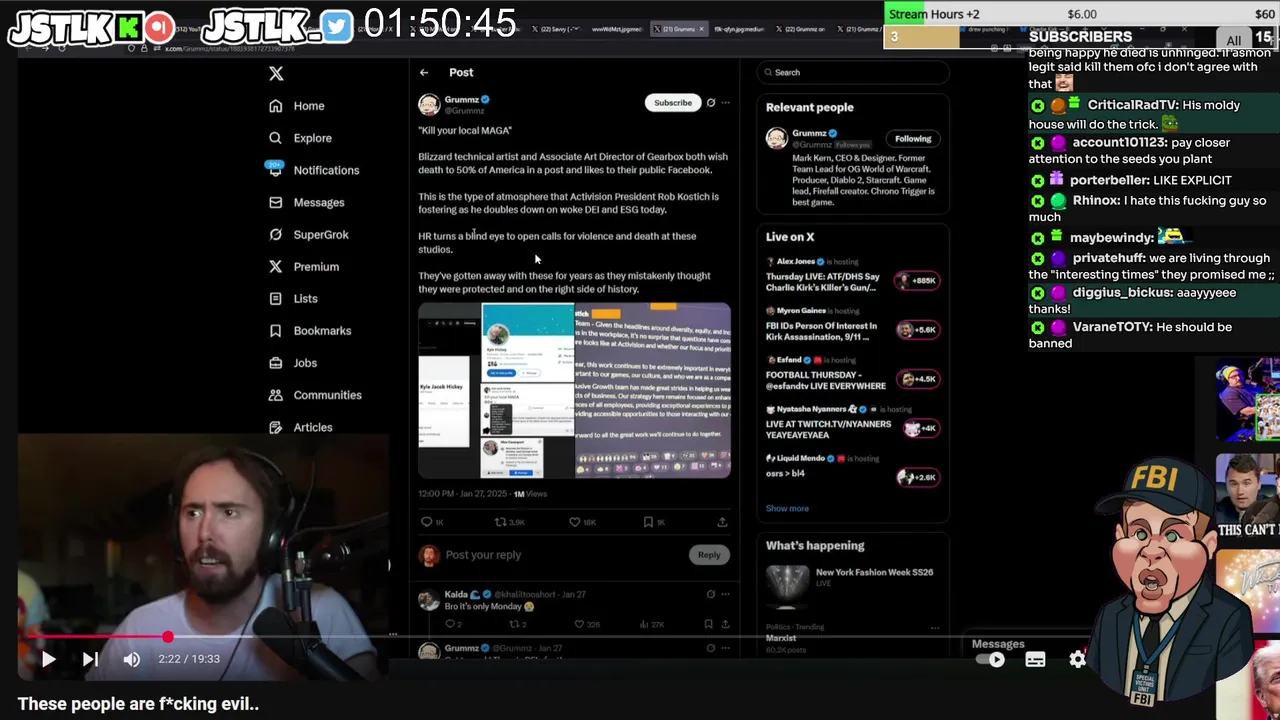Click the X Search input field
This screenshot has width=1280, height=720.
tap(853, 72)
